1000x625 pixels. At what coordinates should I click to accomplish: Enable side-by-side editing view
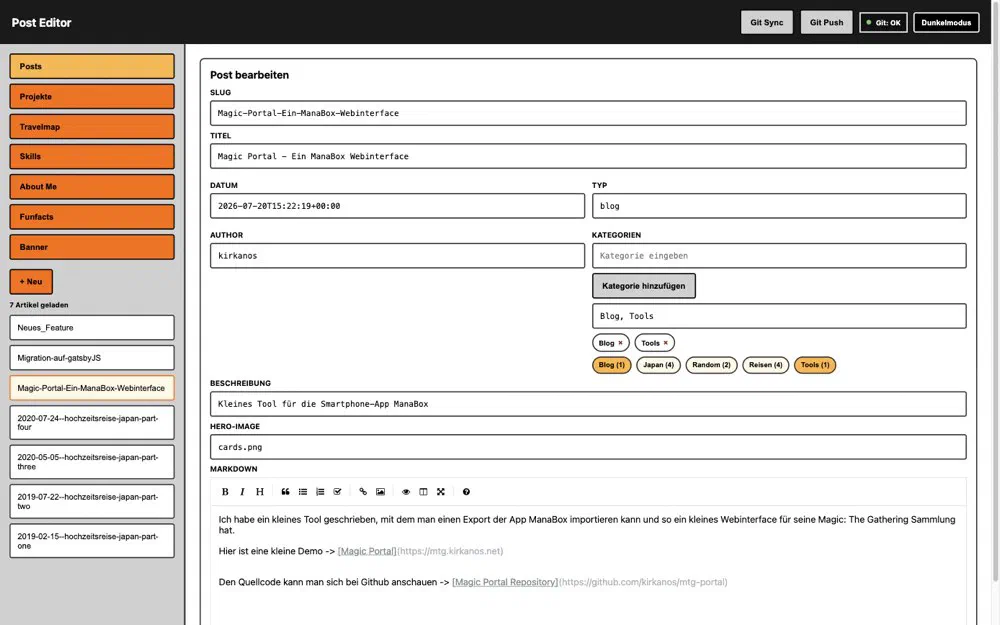423,492
